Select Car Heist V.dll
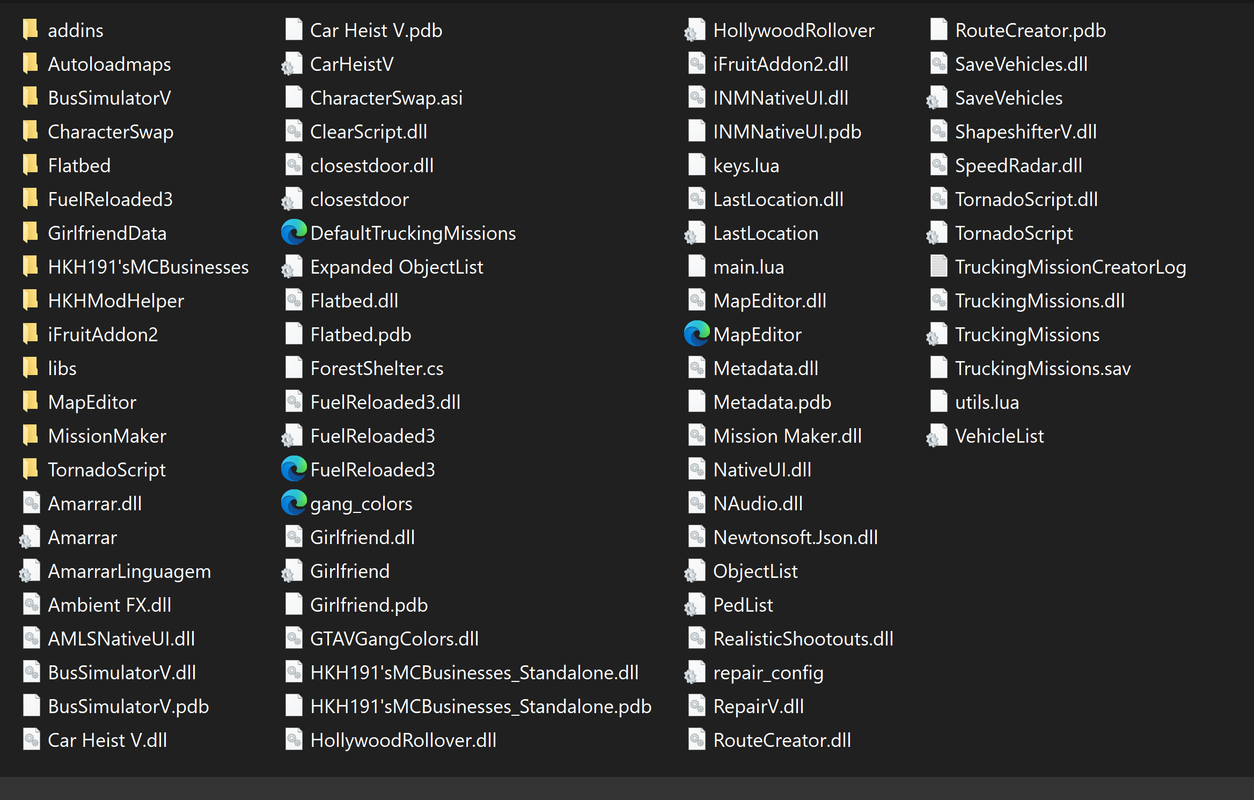The height and width of the screenshot is (800, 1254). (x=95, y=740)
